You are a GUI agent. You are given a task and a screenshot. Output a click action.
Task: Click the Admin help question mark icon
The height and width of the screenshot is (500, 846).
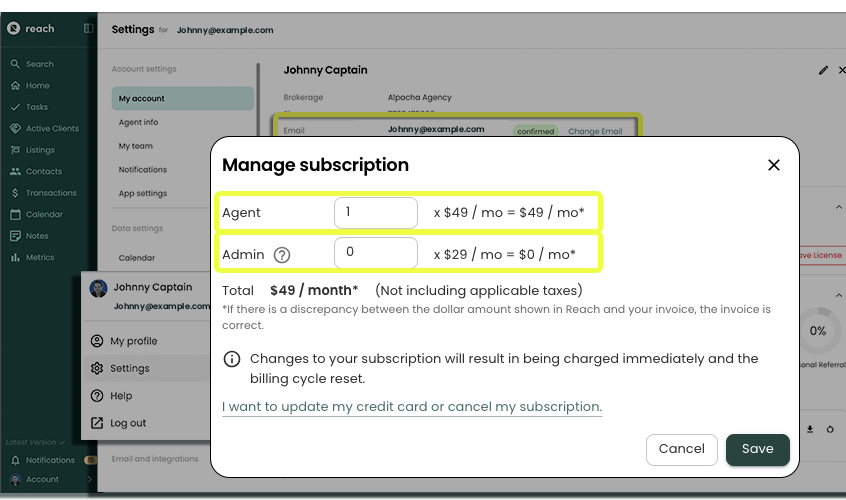tap(282, 254)
